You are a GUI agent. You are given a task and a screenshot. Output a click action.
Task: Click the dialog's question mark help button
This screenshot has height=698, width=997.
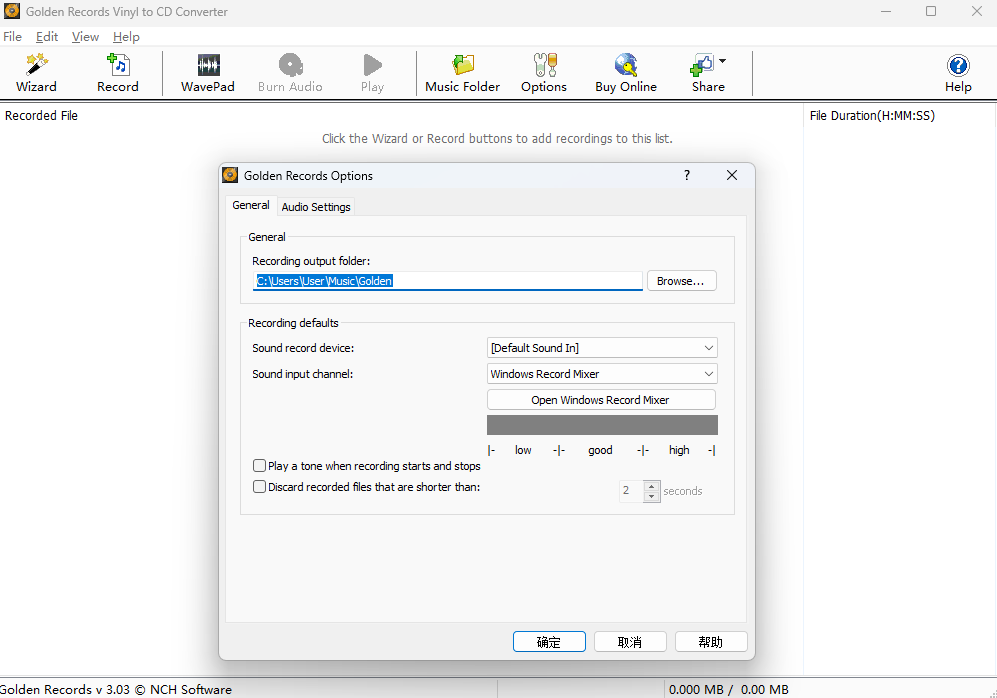(x=687, y=175)
